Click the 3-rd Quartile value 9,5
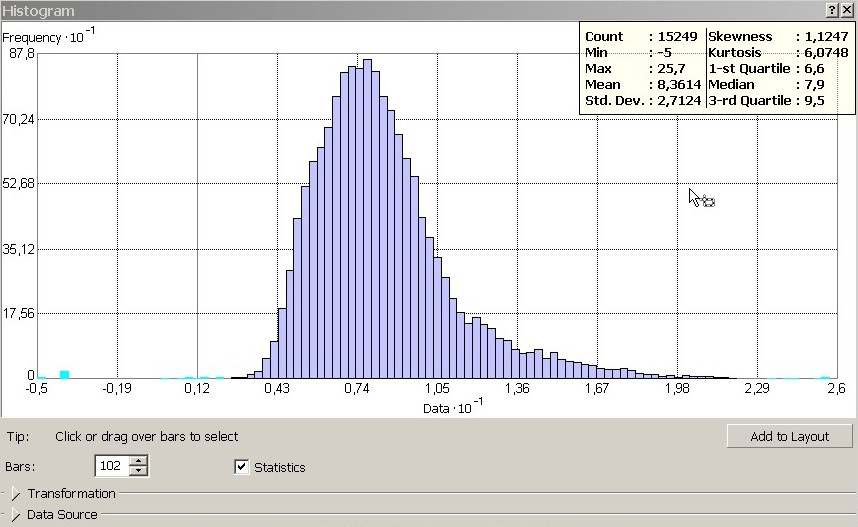Viewport: 858px width, 527px height. click(x=814, y=101)
